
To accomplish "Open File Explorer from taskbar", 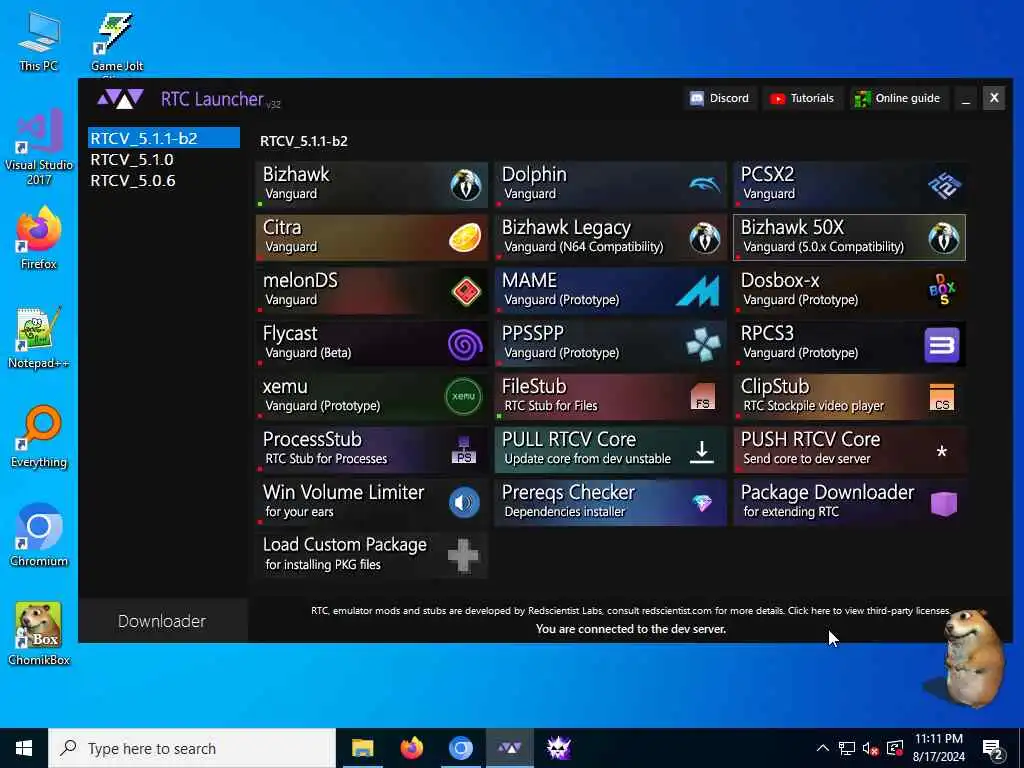I will click(x=362, y=748).
